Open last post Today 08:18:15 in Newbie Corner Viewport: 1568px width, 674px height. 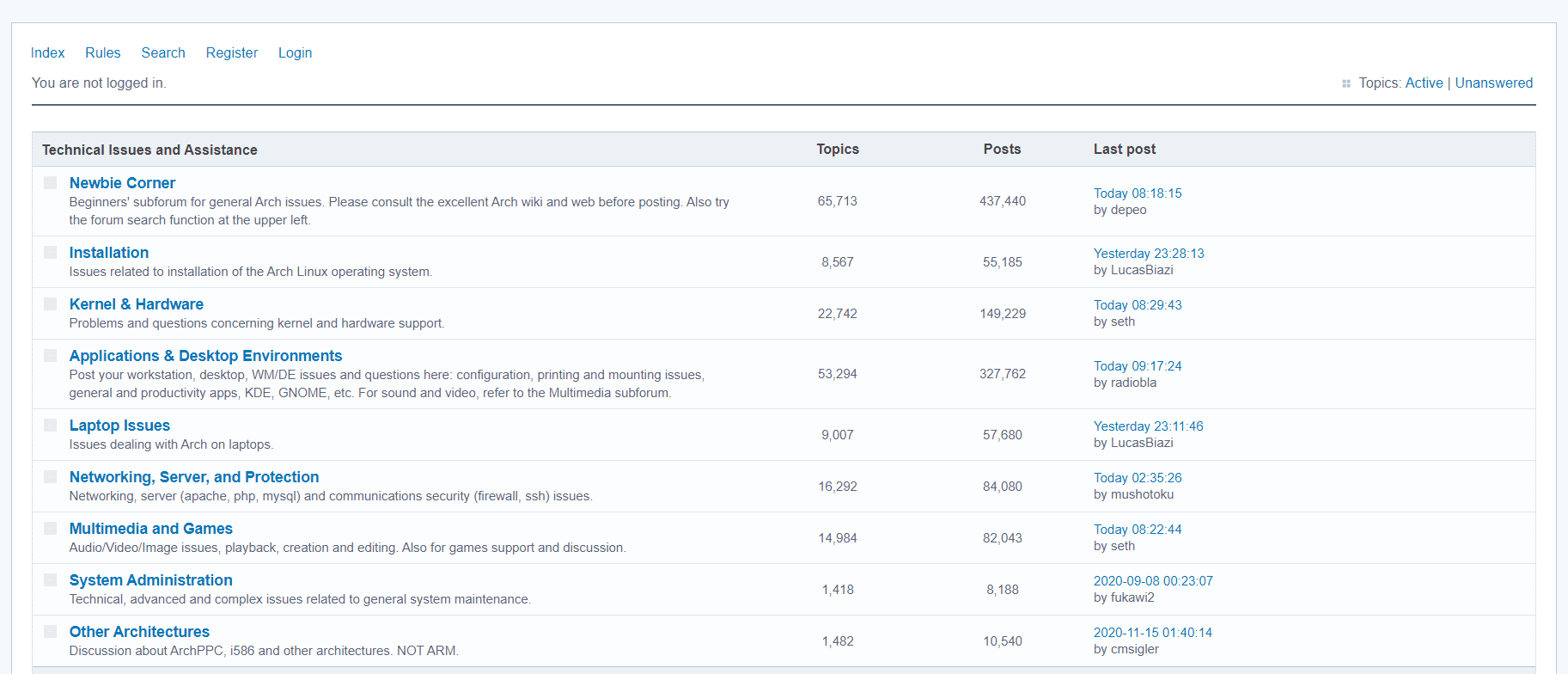point(1138,193)
